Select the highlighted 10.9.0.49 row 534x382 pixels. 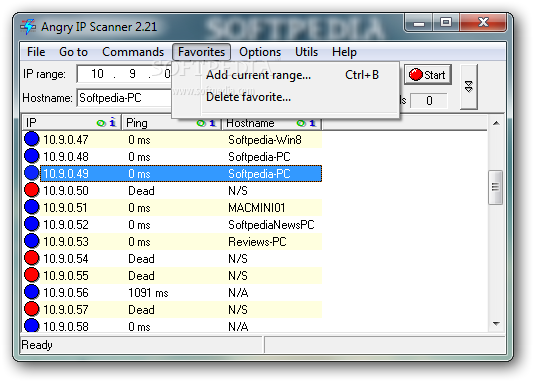tap(180, 174)
